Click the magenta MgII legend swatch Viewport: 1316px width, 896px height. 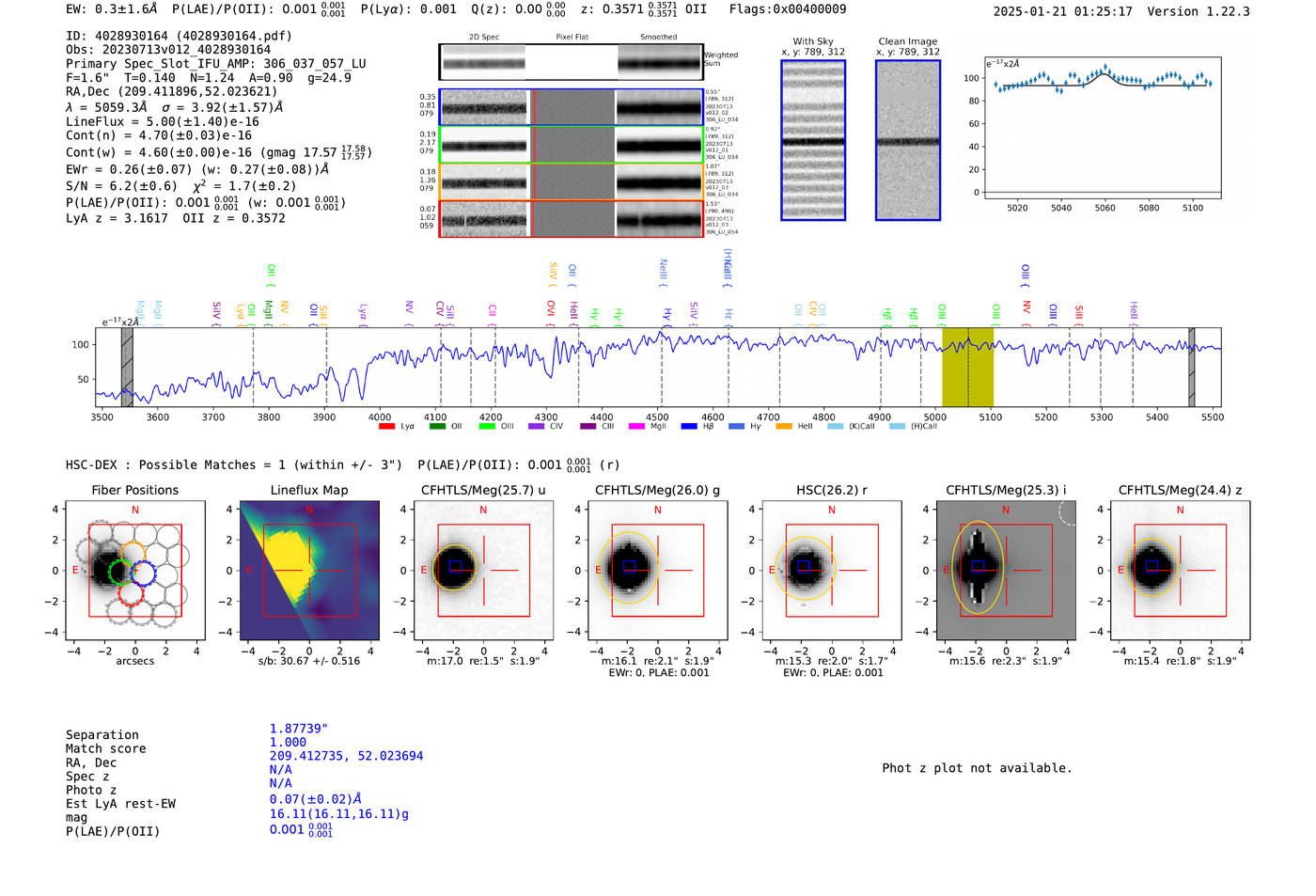click(x=637, y=426)
